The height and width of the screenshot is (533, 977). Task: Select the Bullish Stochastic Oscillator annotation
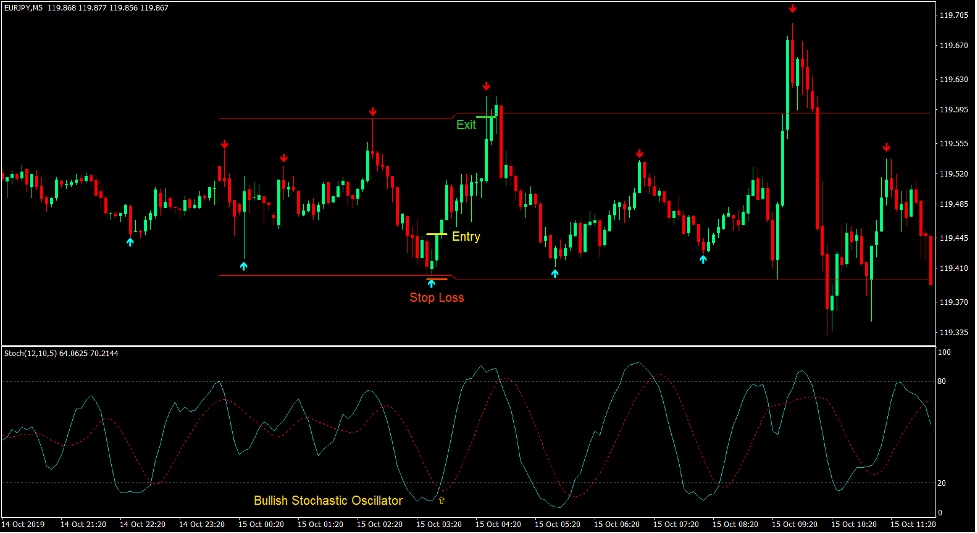[x=328, y=501]
